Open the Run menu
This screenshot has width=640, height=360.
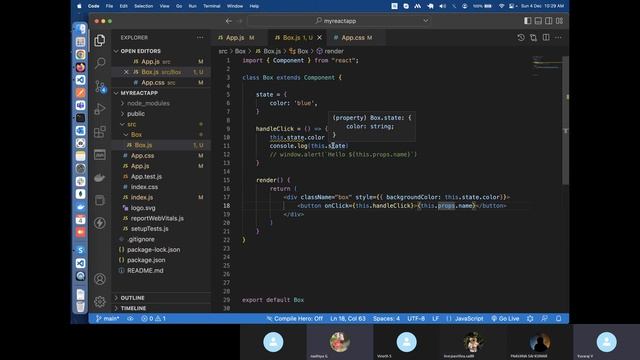(192, 6)
